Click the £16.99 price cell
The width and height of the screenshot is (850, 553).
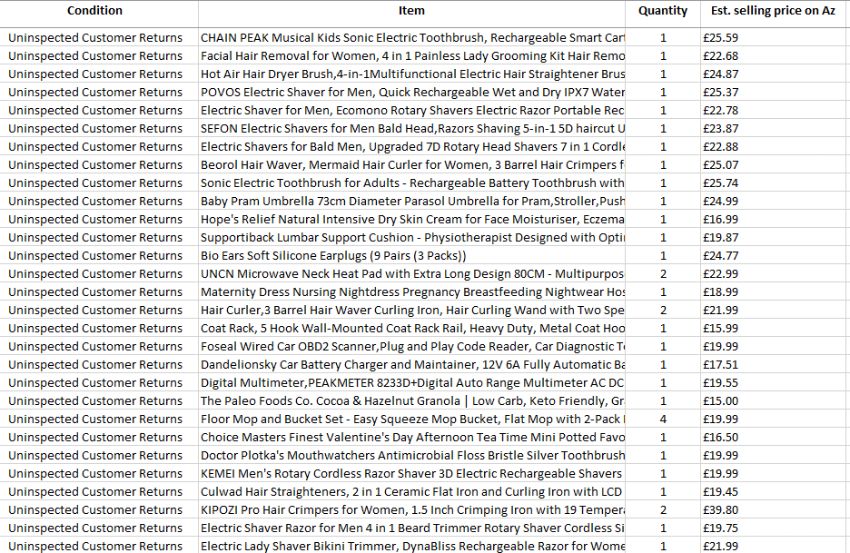[x=775, y=219]
